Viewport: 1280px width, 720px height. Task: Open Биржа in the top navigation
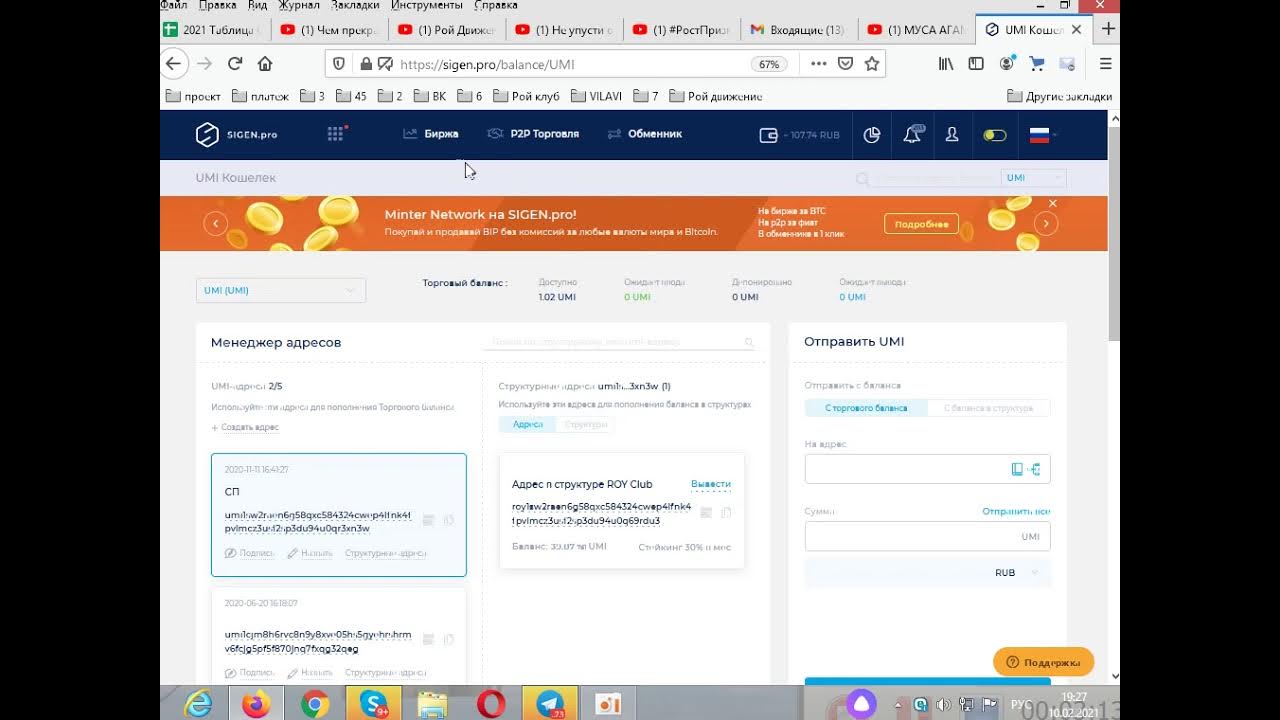click(431, 134)
